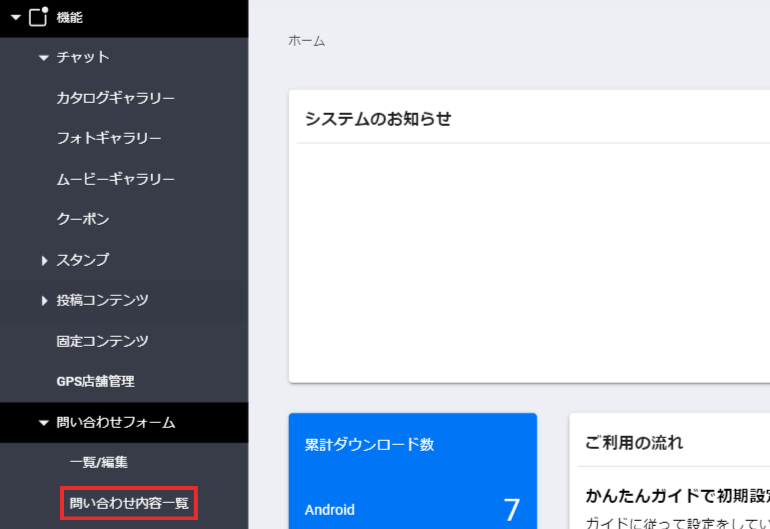Open 一覧/編集 under 問い合わせフォーム

point(98,462)
